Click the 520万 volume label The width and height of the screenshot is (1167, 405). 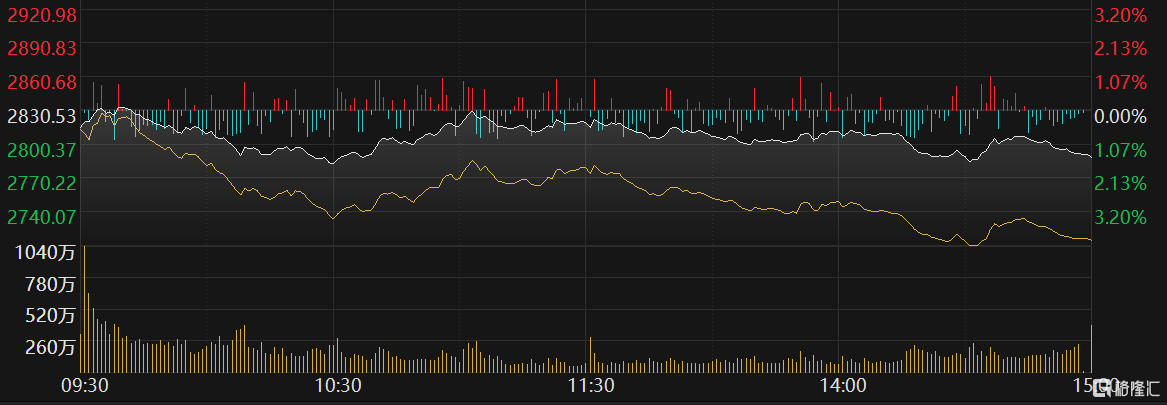50,316
